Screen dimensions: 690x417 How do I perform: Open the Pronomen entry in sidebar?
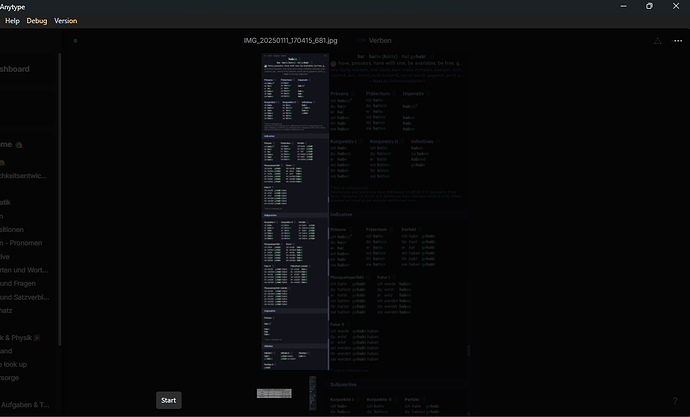(x=21, y=243)
